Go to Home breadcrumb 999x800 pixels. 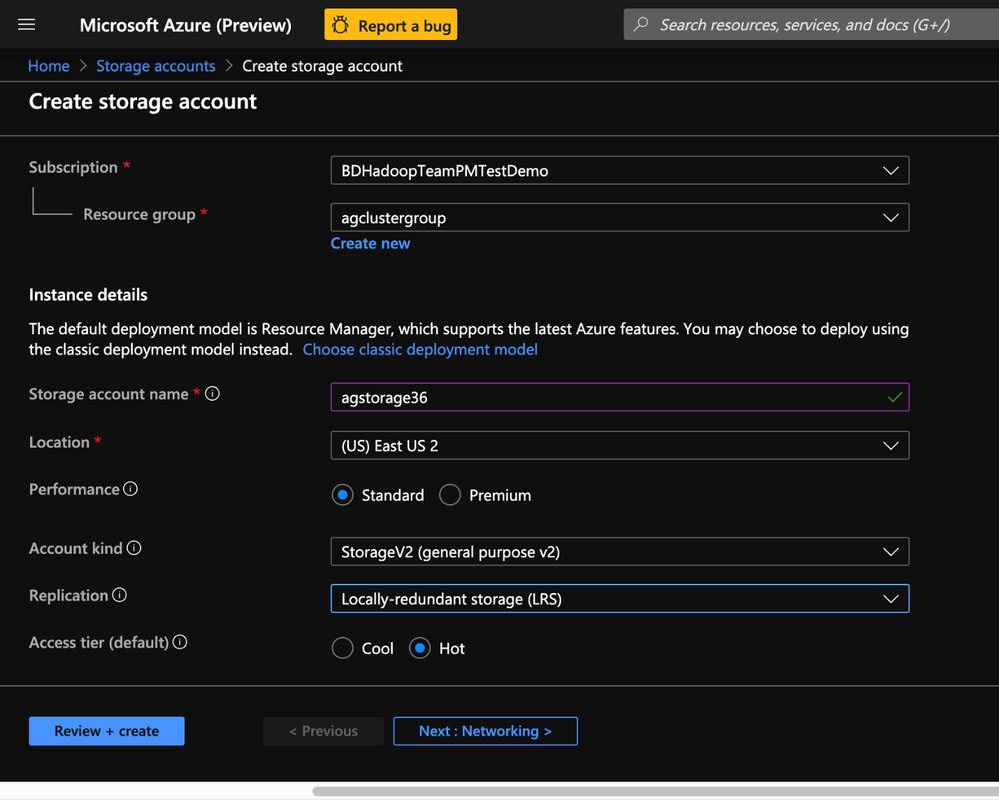49,66
